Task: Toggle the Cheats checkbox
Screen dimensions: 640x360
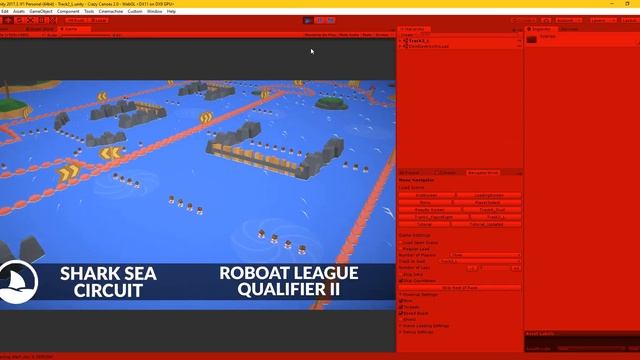Action: pyautogui.click(x=400, y=320)
